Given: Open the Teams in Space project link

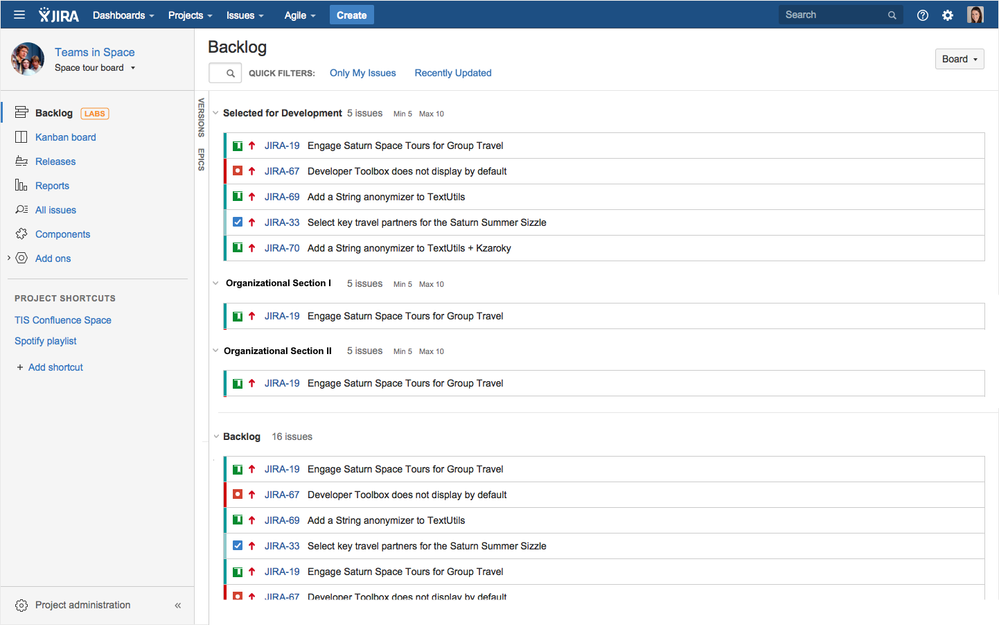Looking at the screenshot, I should click(x=94, y=52).
